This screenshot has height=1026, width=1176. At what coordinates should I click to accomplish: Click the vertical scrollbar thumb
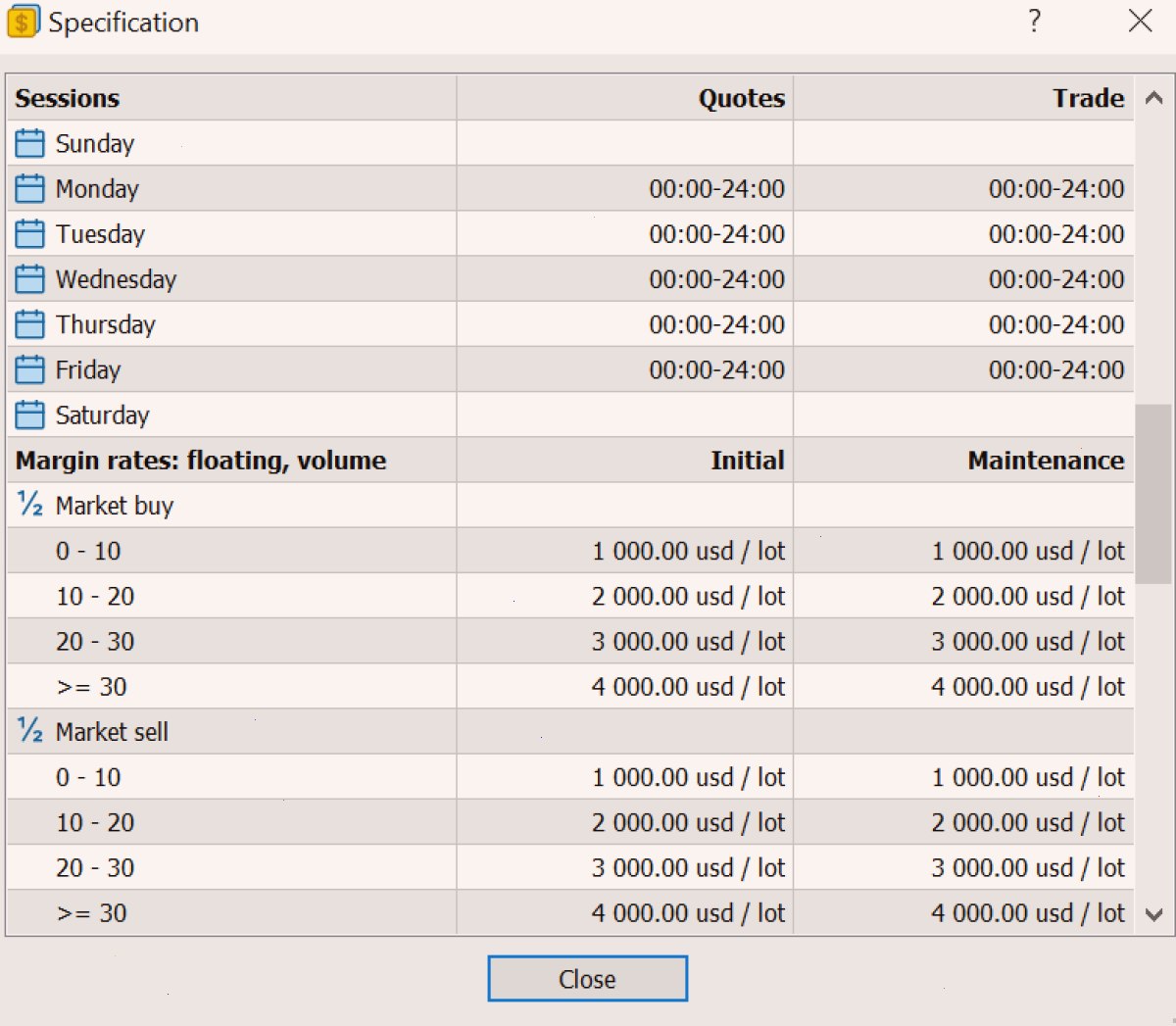tap(1153, 494)
